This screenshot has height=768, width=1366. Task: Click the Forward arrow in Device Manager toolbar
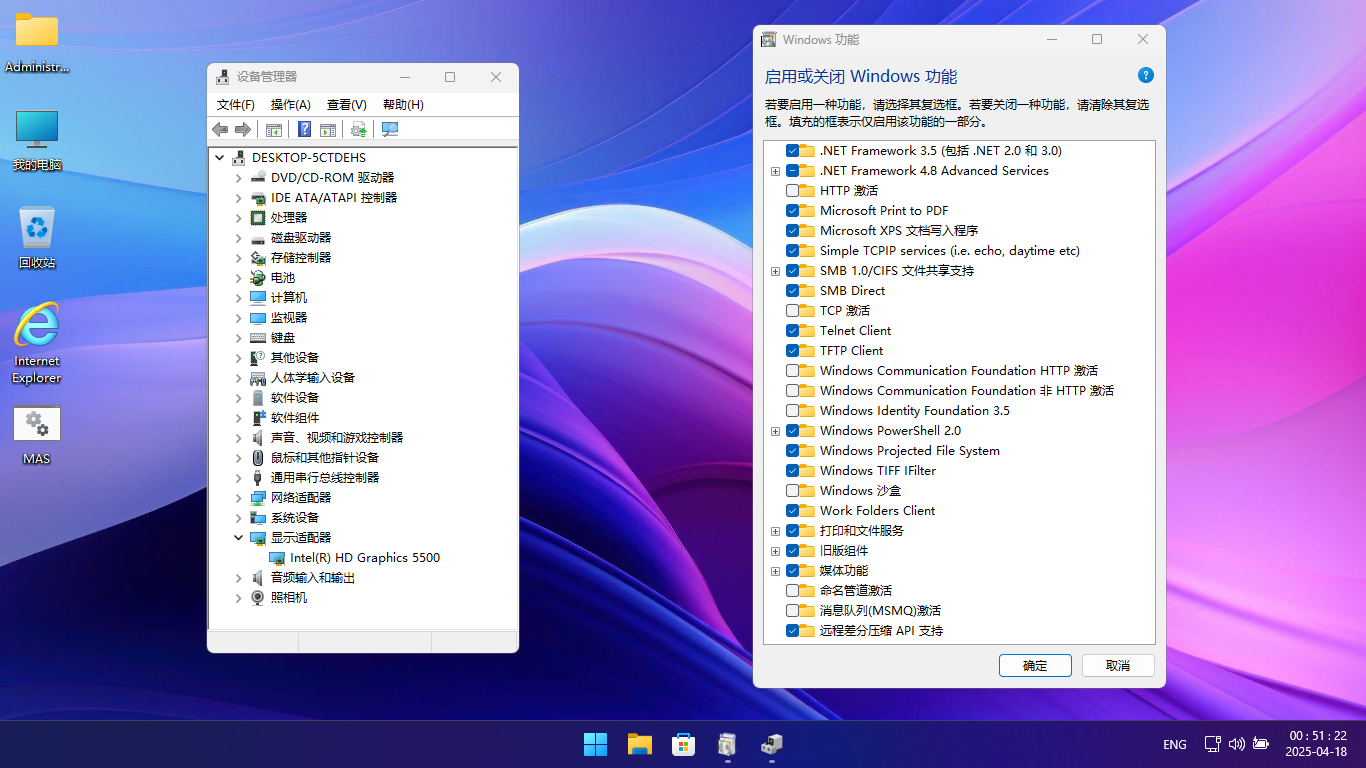click(242, 129)
